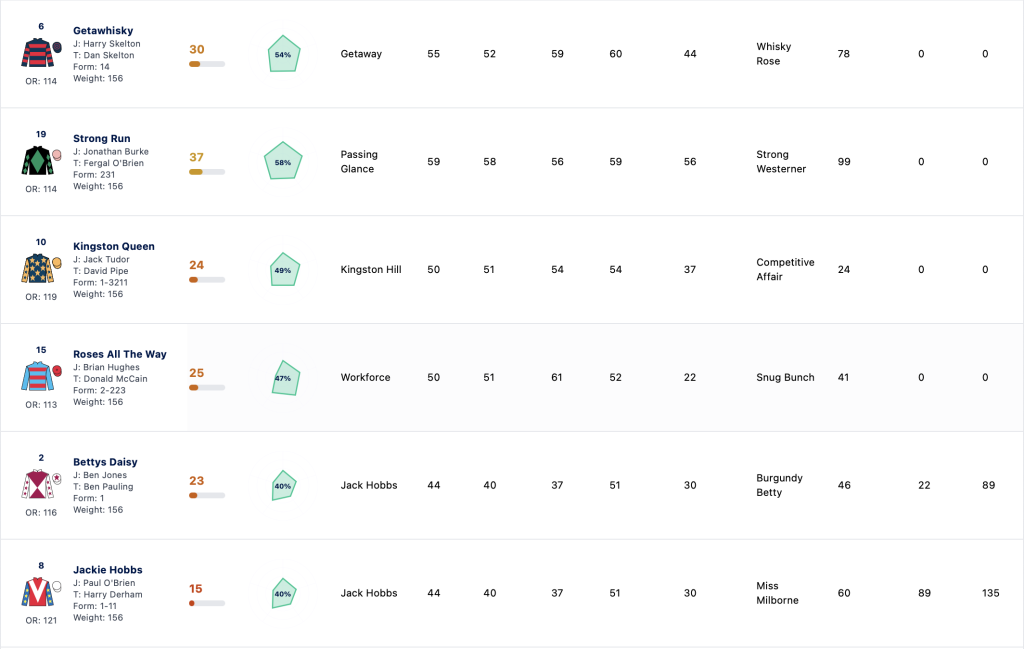Open the Jackie Hobbs horse link
This screenshot has height=649, width=1024.
tap(108, 569)
